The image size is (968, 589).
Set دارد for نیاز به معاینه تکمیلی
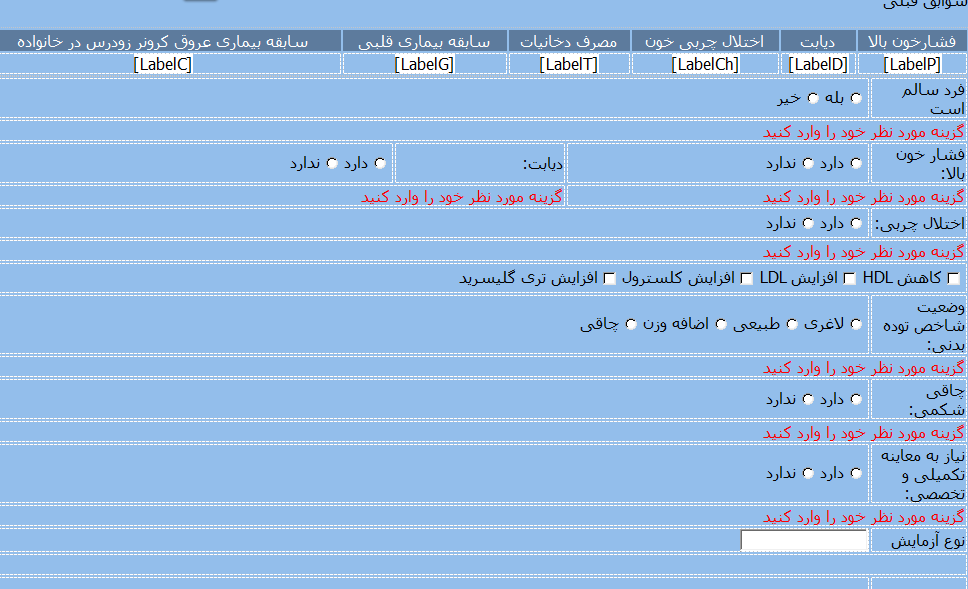coord(856,473)
